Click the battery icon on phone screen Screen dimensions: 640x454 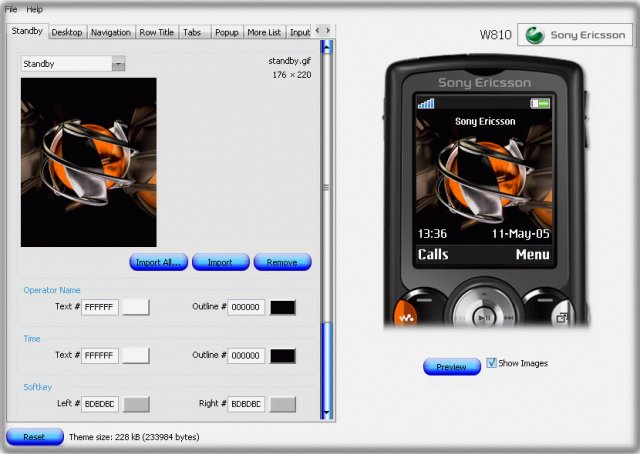540,103
